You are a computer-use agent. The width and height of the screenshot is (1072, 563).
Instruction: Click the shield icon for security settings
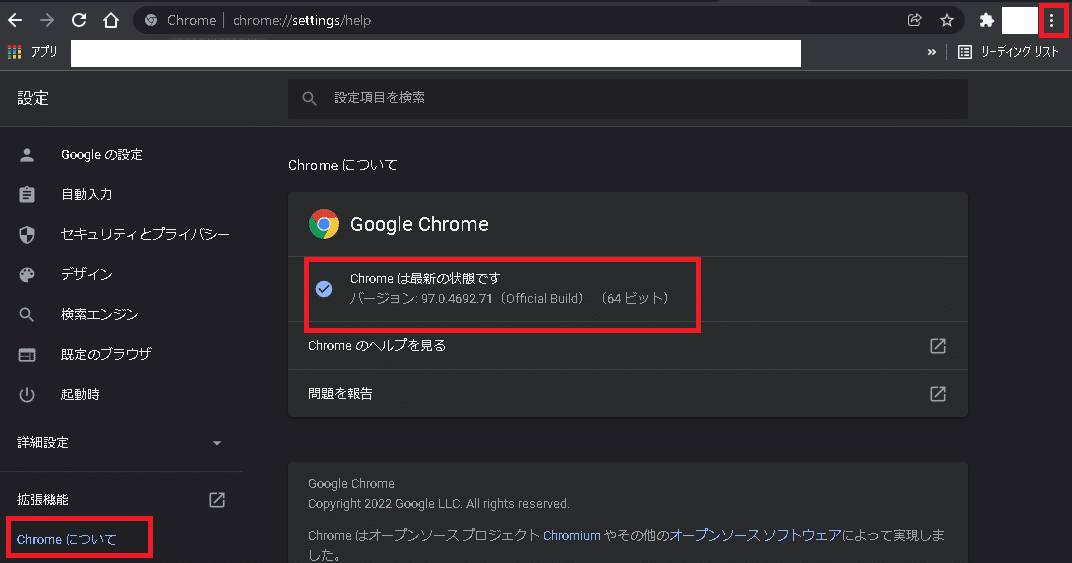point(27,235)
